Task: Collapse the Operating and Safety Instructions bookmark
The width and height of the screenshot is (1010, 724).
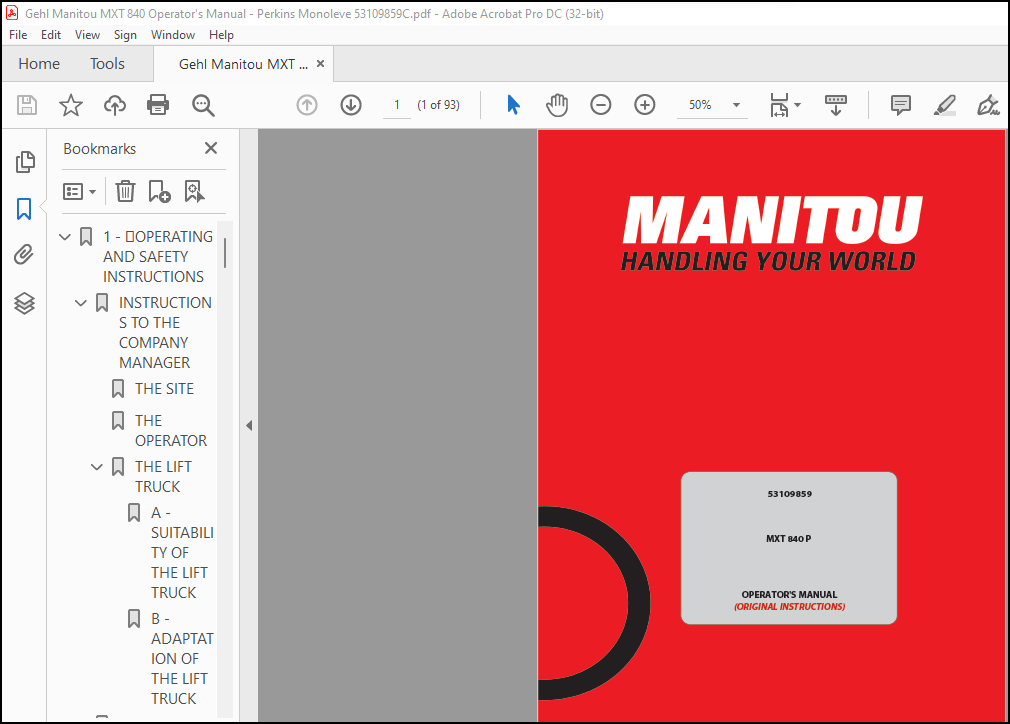Action: tap(64, 237)
